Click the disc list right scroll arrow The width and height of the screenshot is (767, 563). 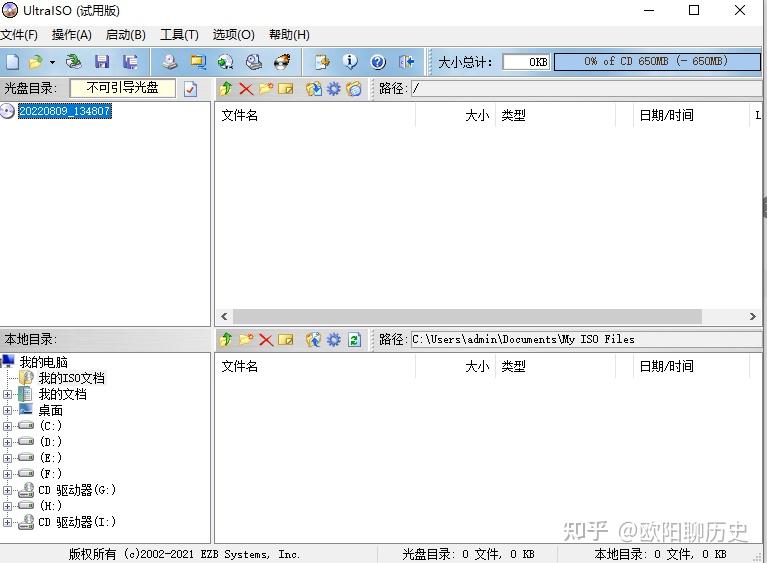(753, 316)
